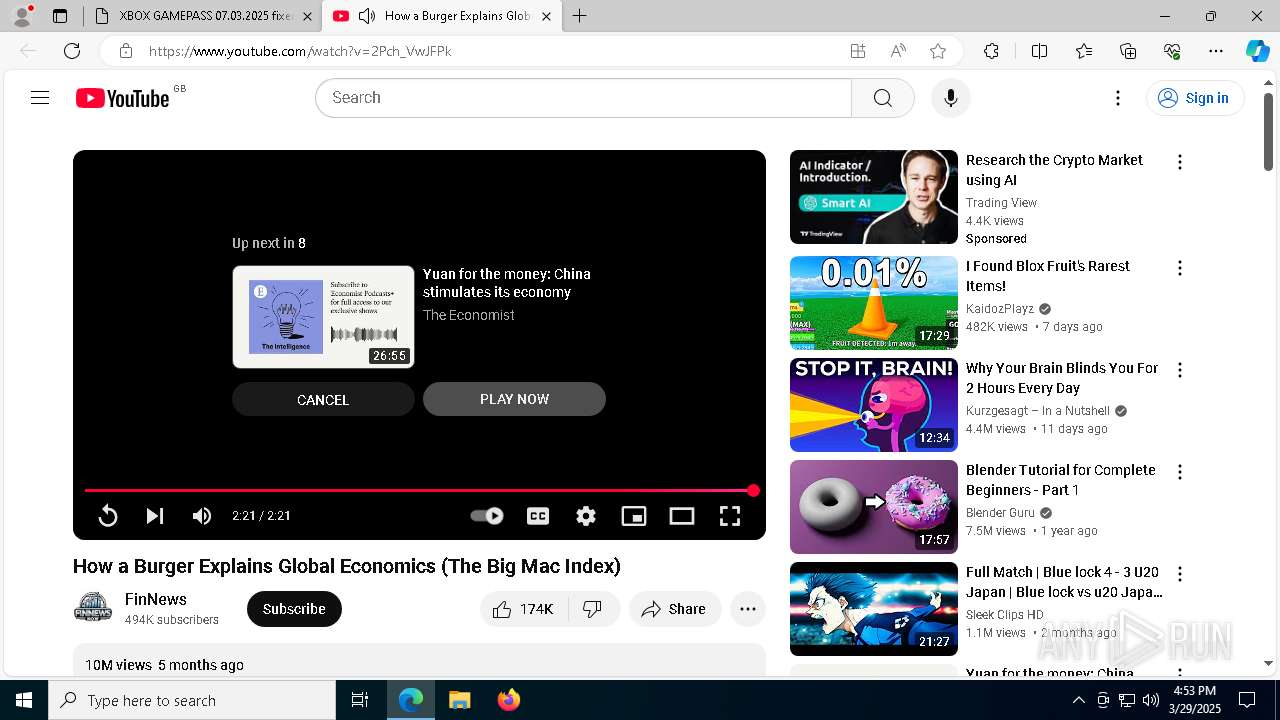Viewport: 1280px width, 720px height.
Task: Open Blender Tutorial for Complete Beginners title
Action: [x=1060, y=480]
